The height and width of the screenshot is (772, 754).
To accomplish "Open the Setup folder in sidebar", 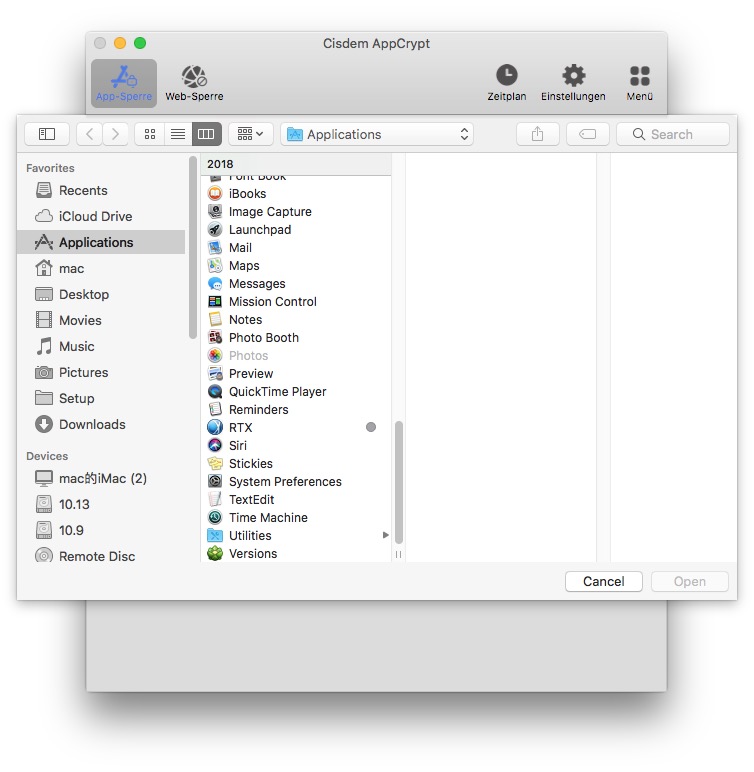I will coord(101,398).
